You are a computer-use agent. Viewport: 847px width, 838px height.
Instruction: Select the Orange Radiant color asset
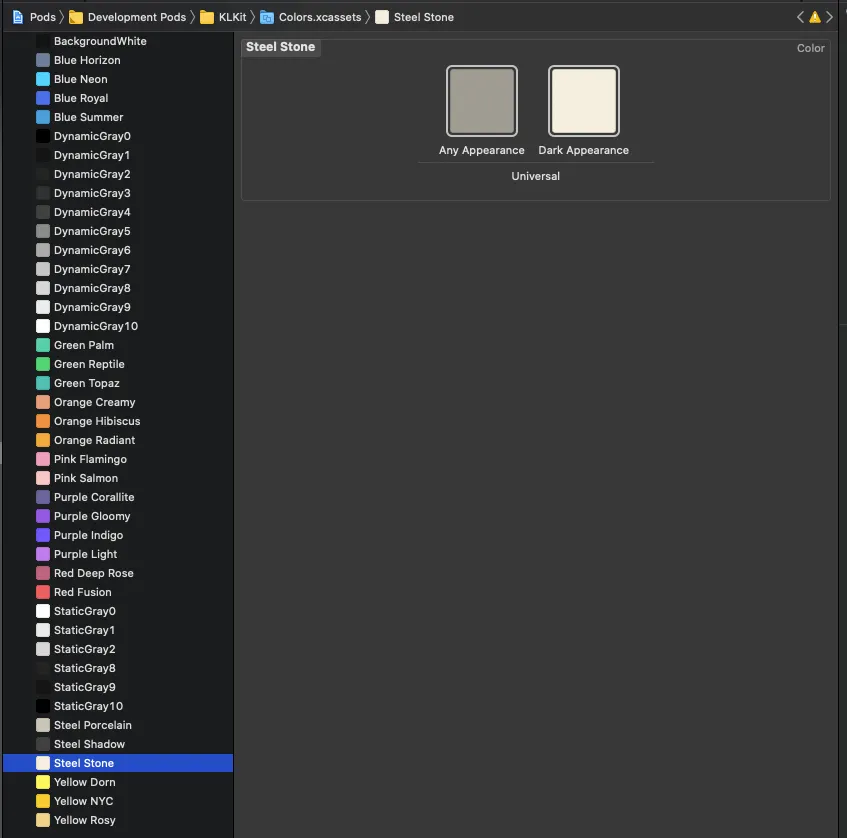coord(118,440)
